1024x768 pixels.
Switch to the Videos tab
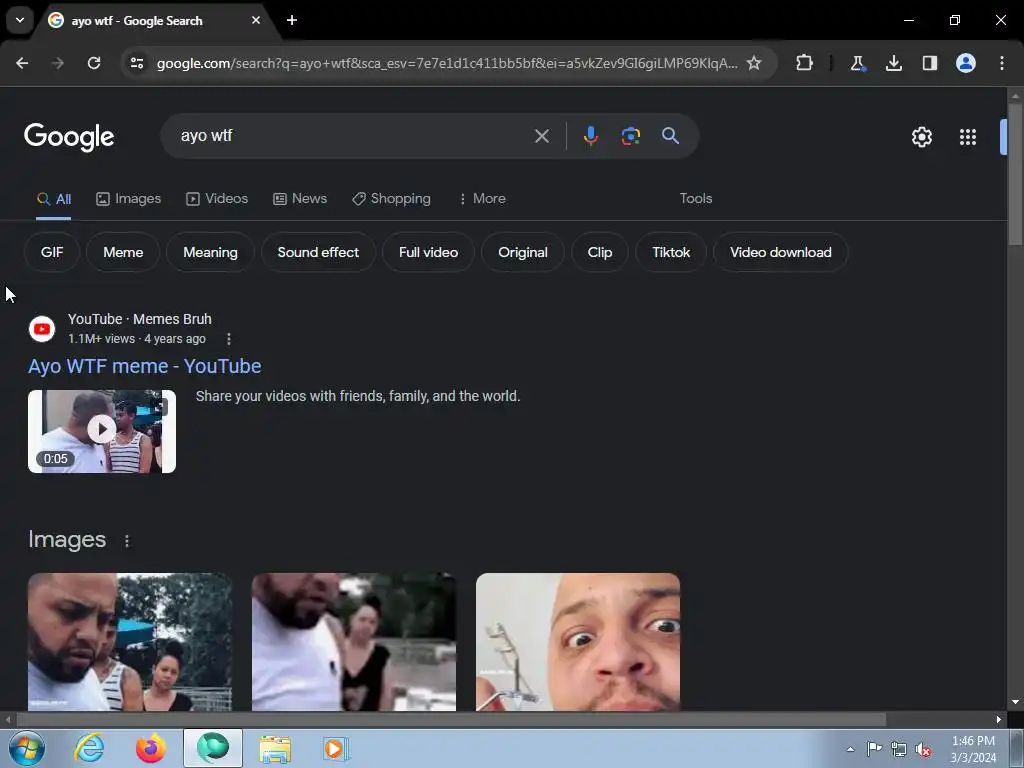217,199
